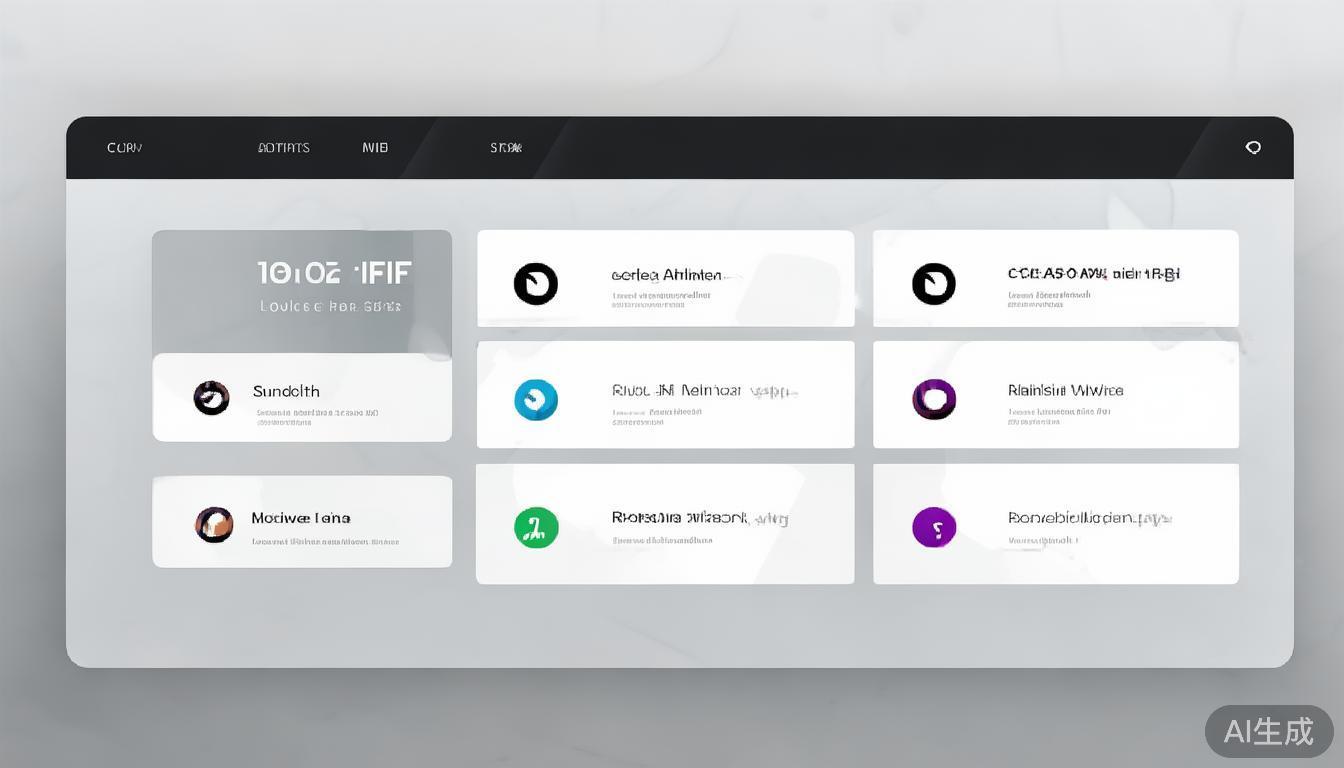The height and width of the screenshot is (768, 1344).
Task: Click the black clock icon beside Gerlea Ahlinten
Action: [x=537, y=283]
